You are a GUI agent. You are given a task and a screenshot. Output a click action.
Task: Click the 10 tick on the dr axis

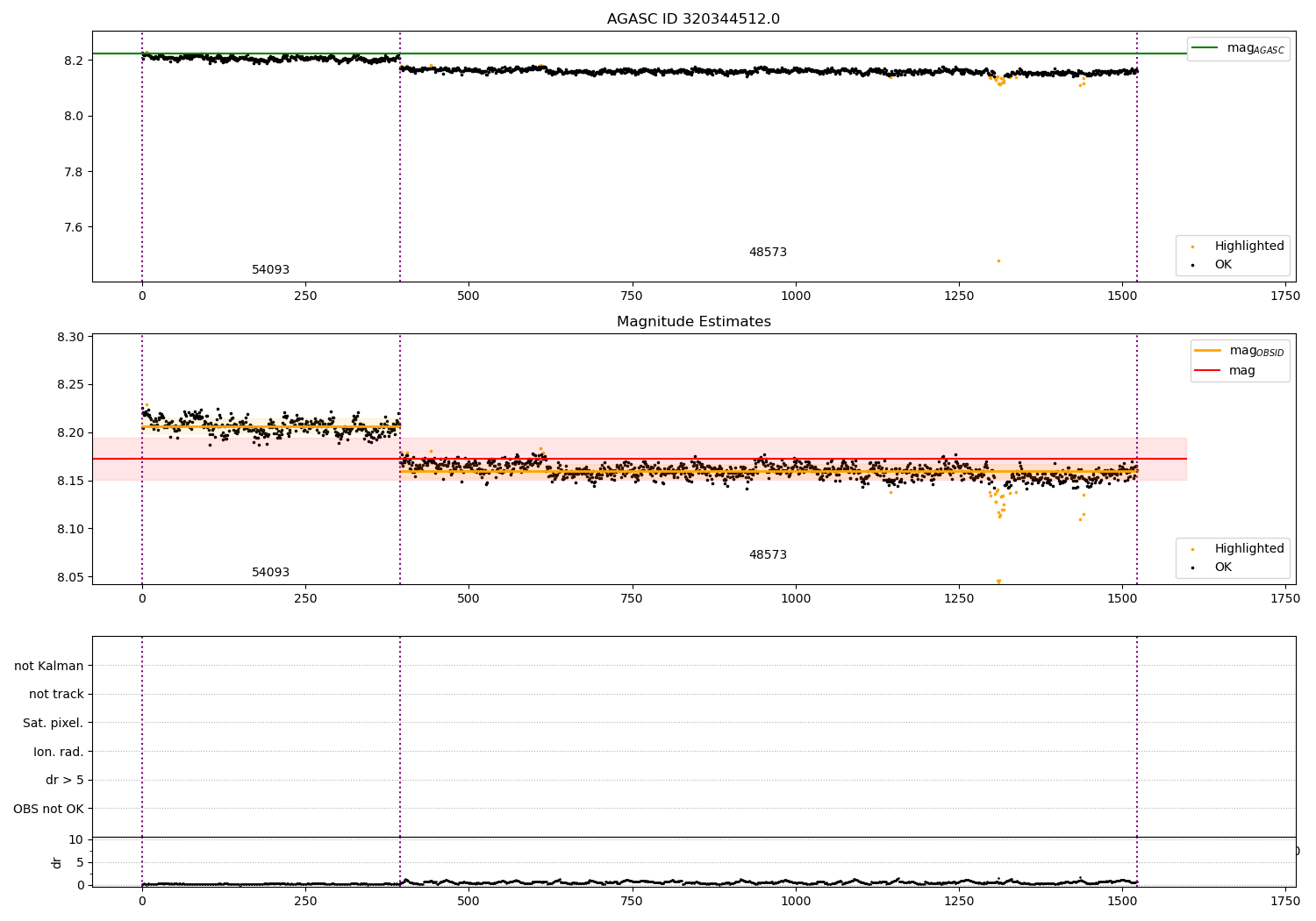pyautogui.click(x=75, y=840)
